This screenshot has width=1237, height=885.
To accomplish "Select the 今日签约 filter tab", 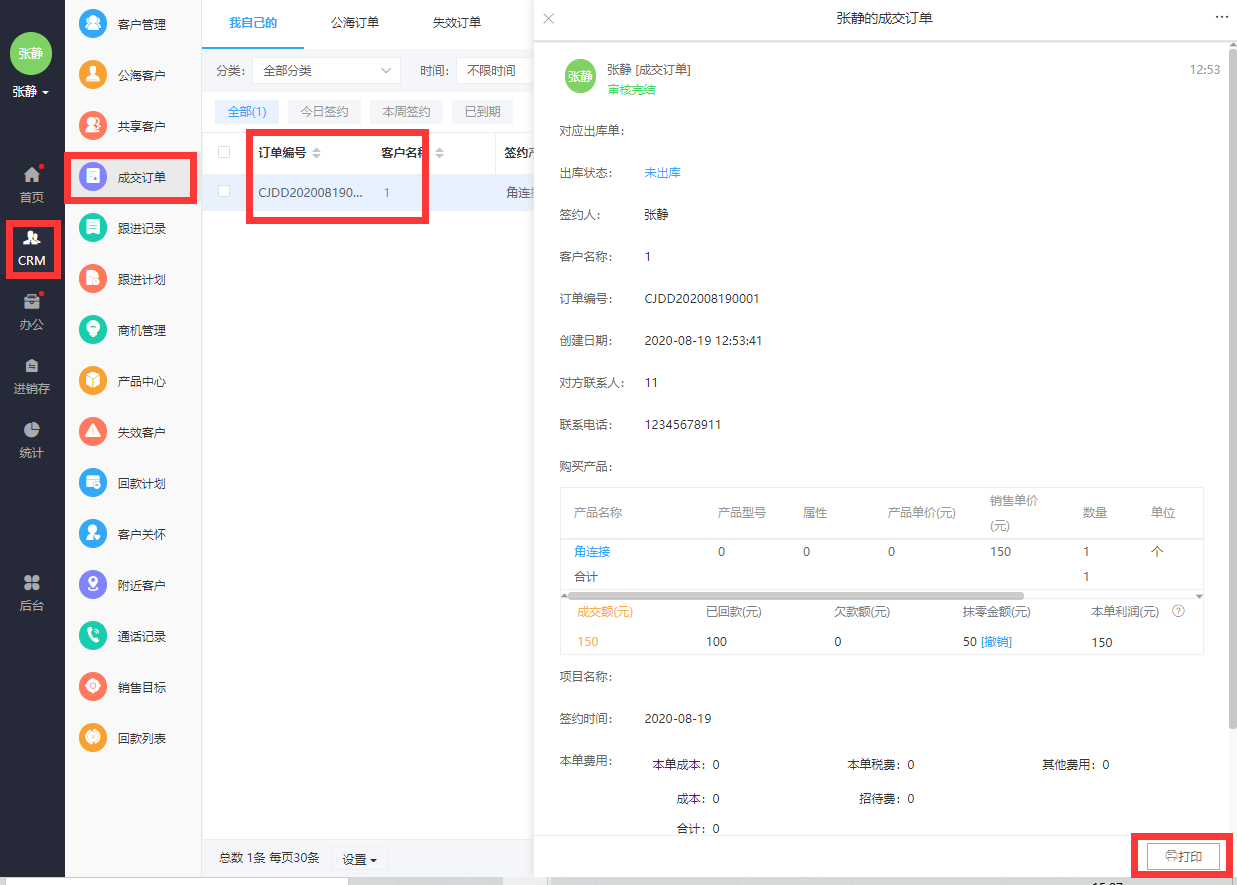I will (325, 112).
